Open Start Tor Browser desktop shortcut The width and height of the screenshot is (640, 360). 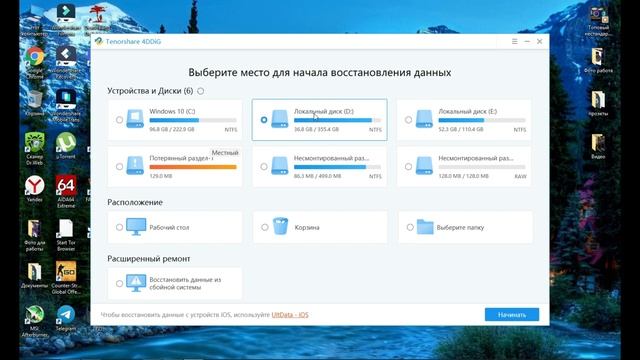pos(66,229)
